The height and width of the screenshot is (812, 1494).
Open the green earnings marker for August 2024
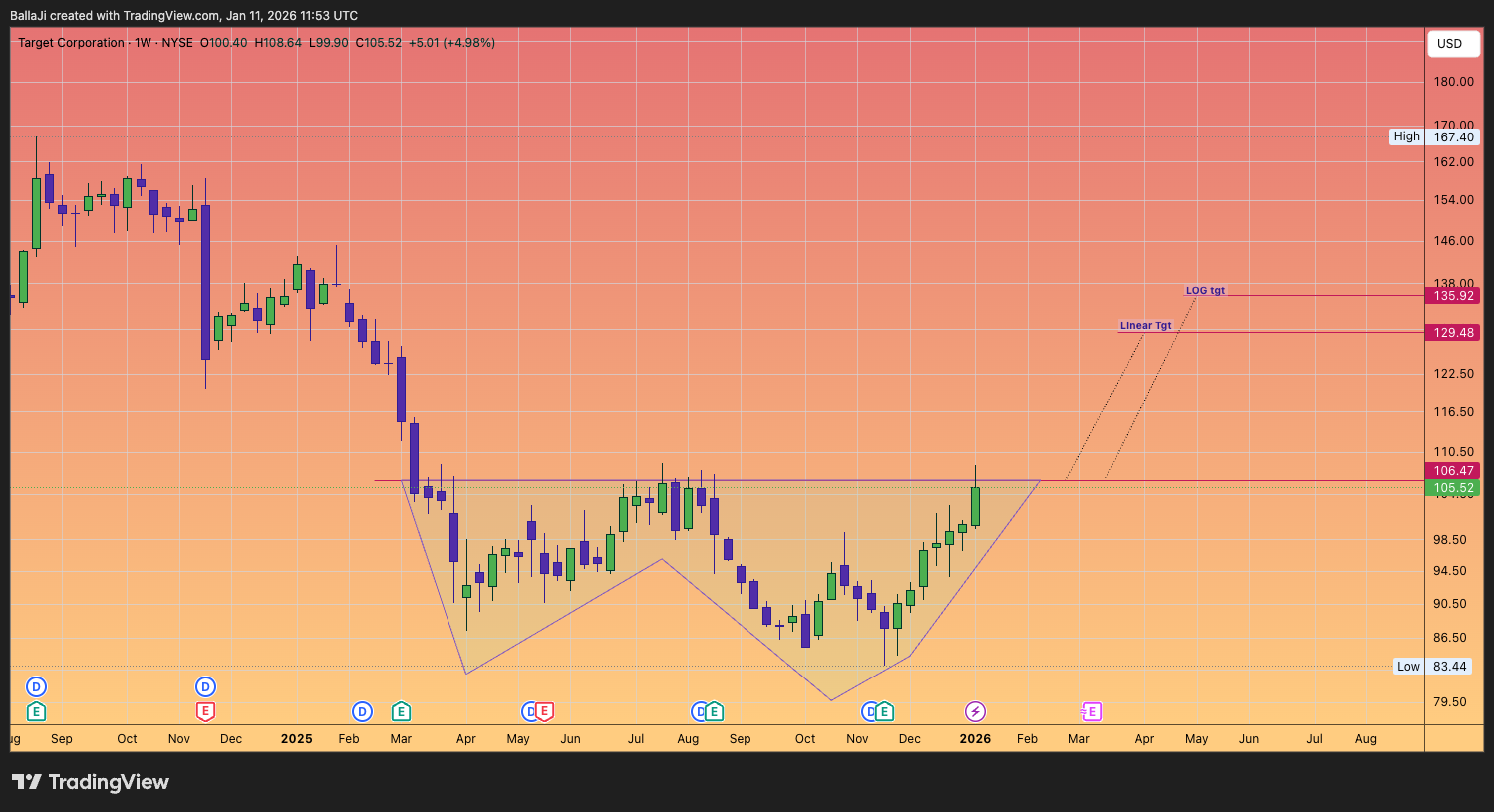pos(37,711)
